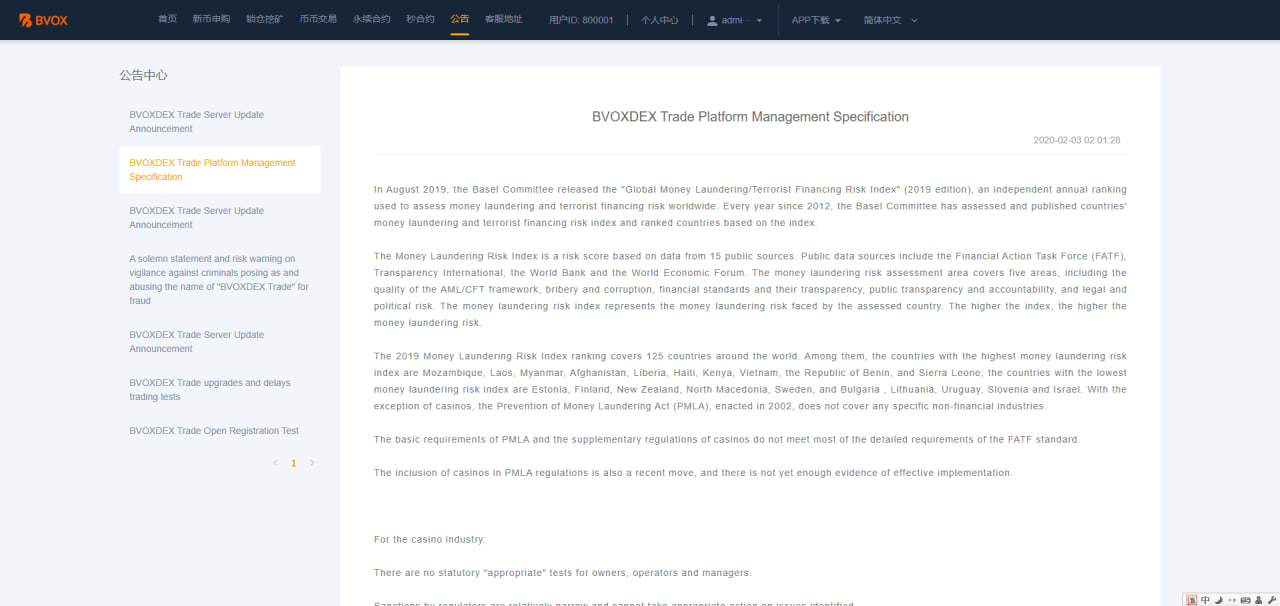
Task: Expand the admin account dropdown
Action: (735, 20)
